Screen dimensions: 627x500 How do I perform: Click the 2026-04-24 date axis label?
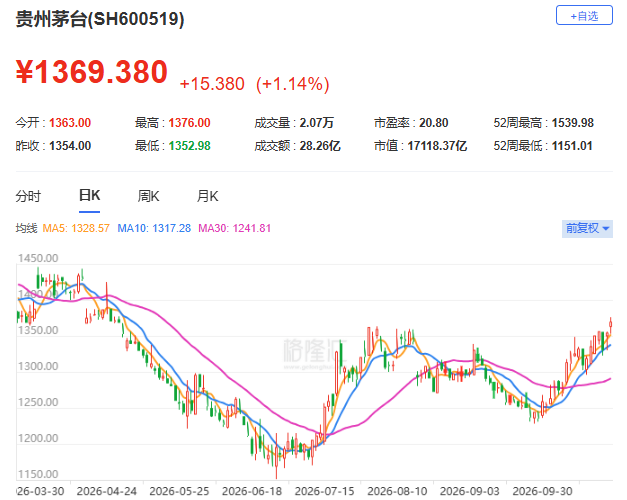coord(107,491)
